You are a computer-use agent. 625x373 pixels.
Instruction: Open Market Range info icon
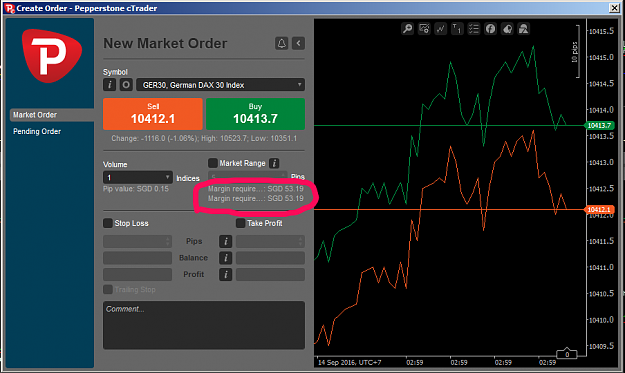point(274,163)
